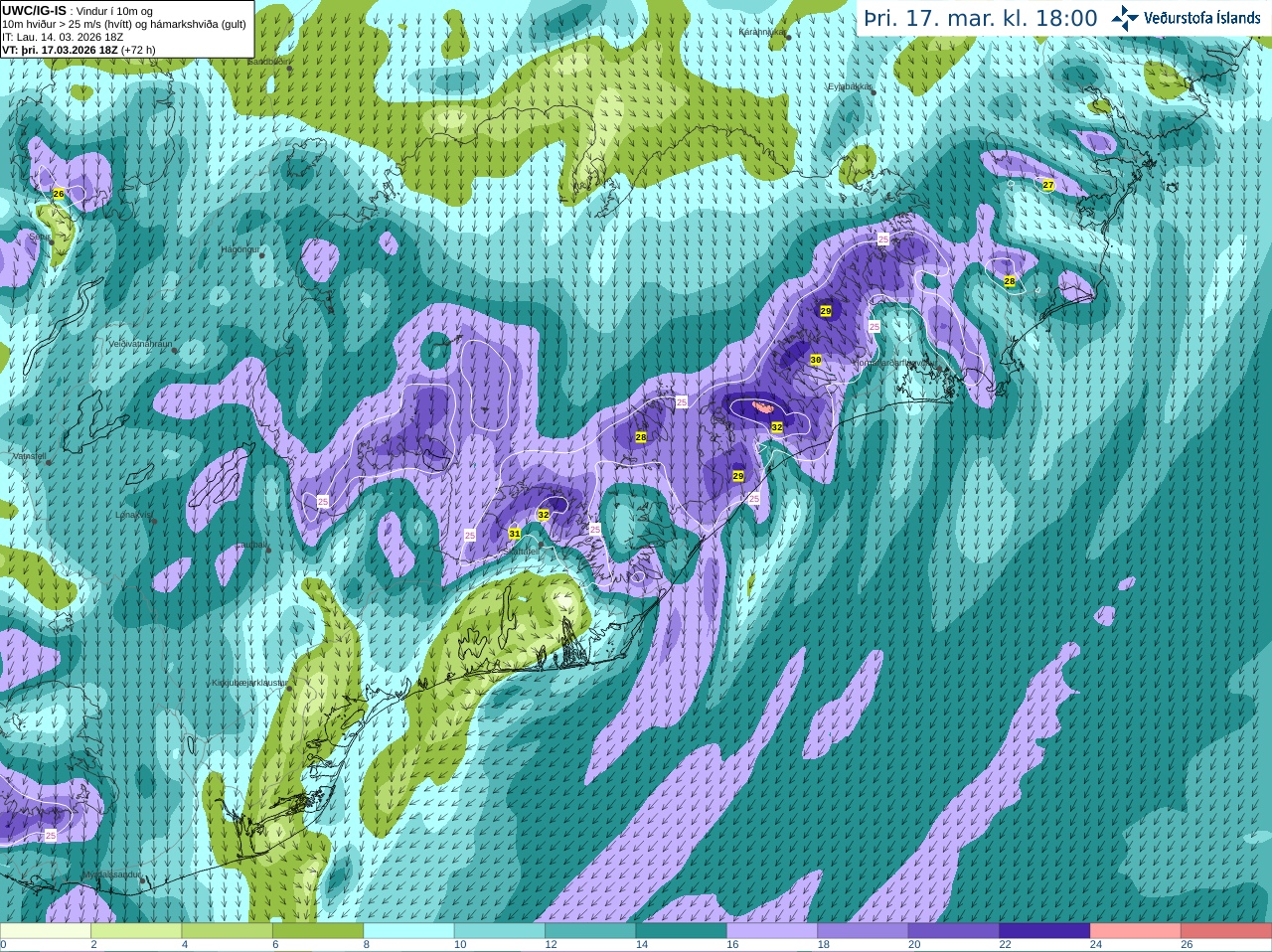Click the yellow 29 marker above the 30 marker
Image resolution: width=1272 pixels, height=952 pixels.
825,311
